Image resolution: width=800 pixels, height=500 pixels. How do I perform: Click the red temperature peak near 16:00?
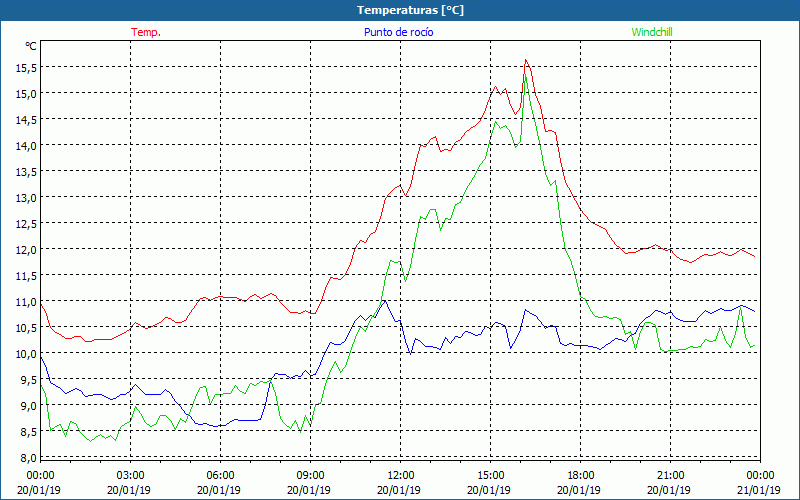pyautogui.click(x=526, y=60)
